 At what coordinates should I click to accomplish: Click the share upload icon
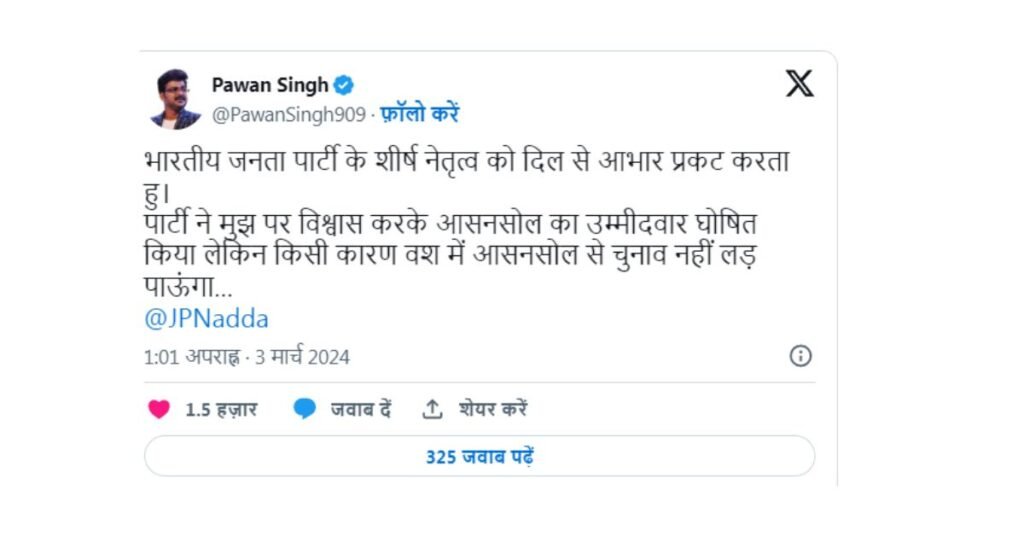click(x=432, y=409)
